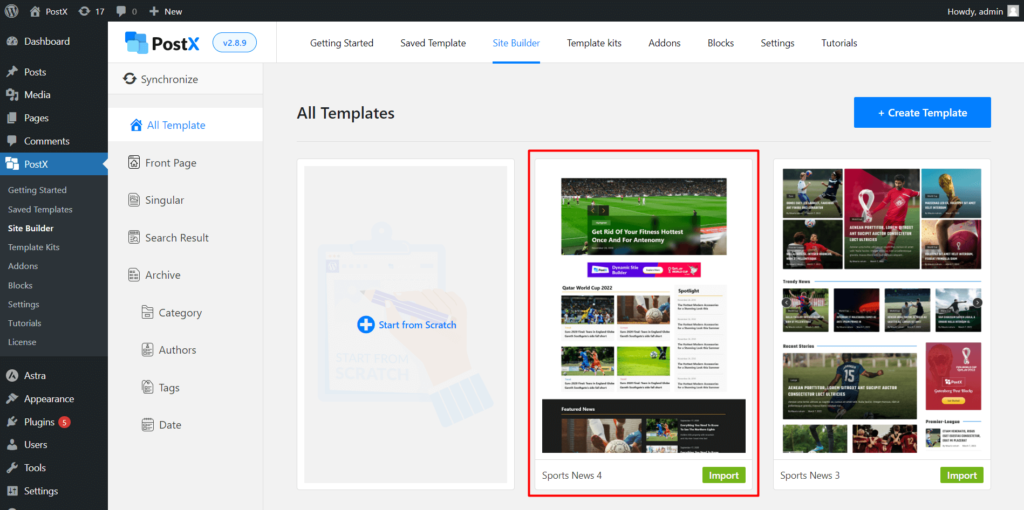The width and height of the screenshot is (1024, 510).
Task: Click the PostX logo
Action: pyautogui.click(x=162, y=43)
